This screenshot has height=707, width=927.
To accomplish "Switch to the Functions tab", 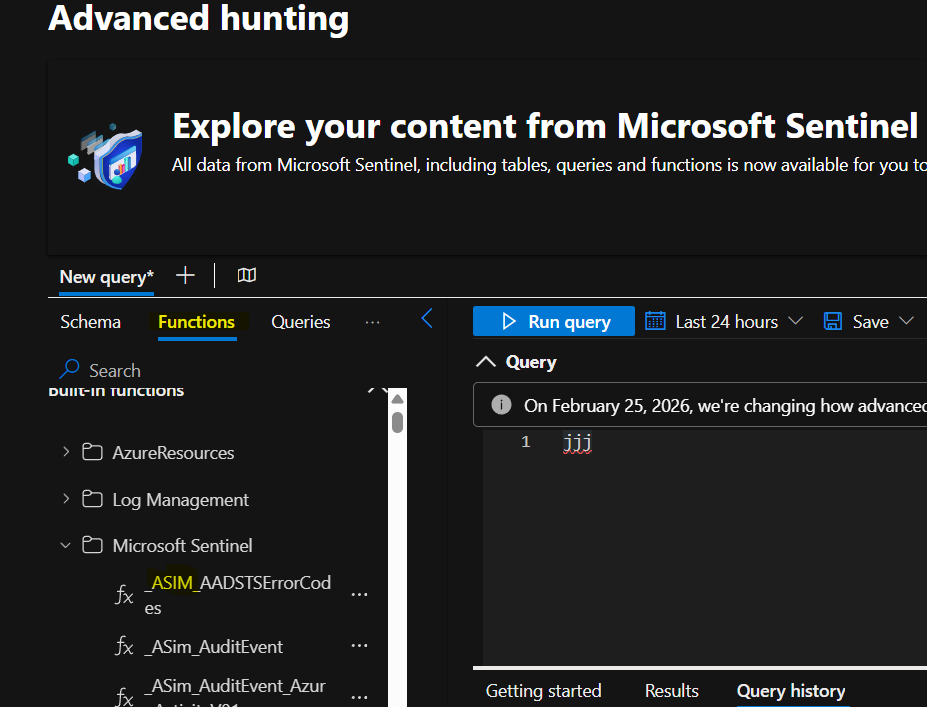I will [197, 322].
